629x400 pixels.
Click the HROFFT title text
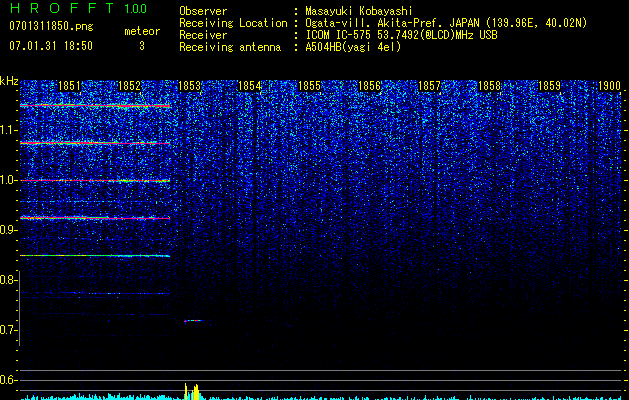click(x=62, y=8)
